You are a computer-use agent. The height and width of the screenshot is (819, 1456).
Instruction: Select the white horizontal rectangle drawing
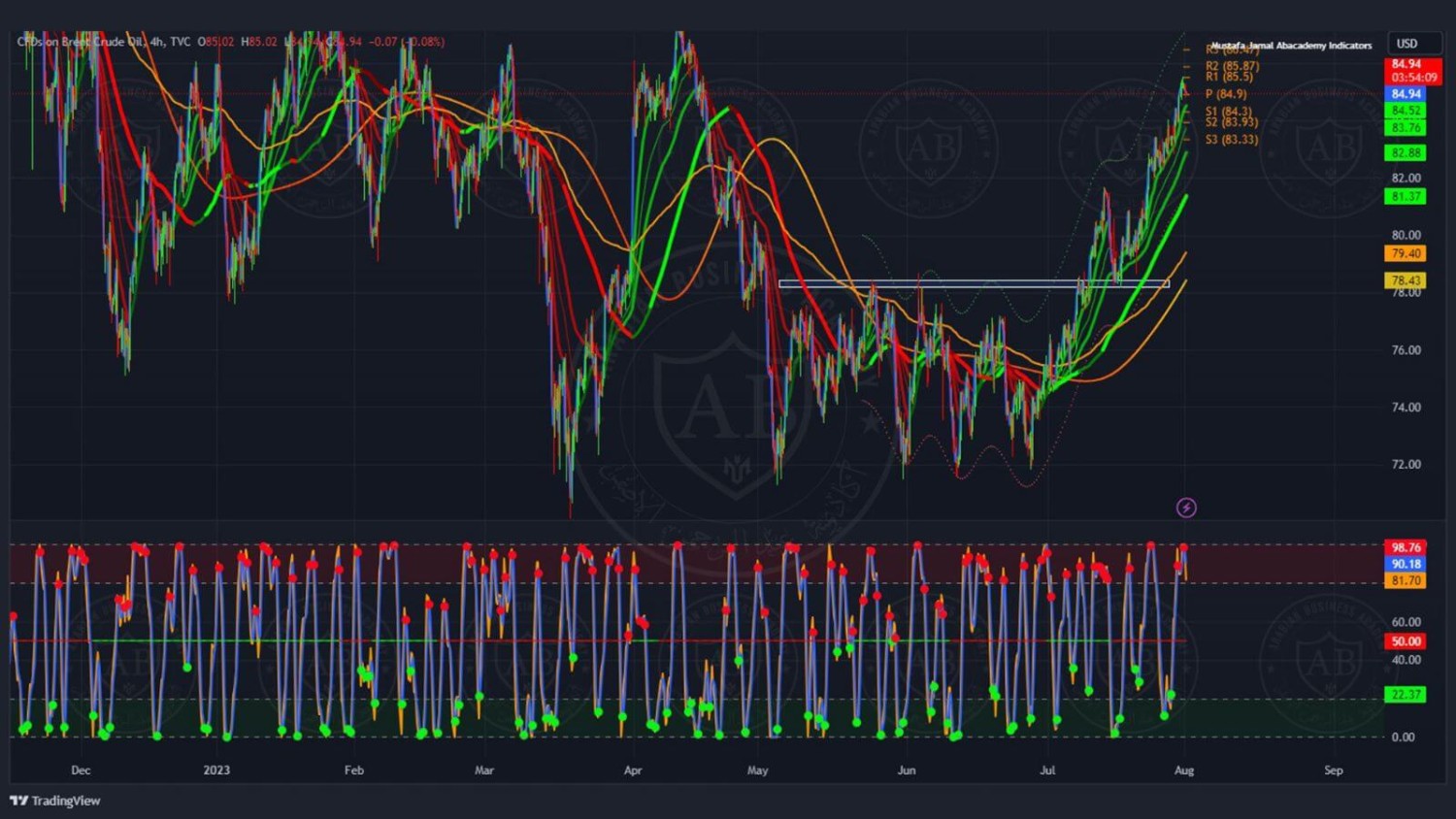[x=974, y=283]
